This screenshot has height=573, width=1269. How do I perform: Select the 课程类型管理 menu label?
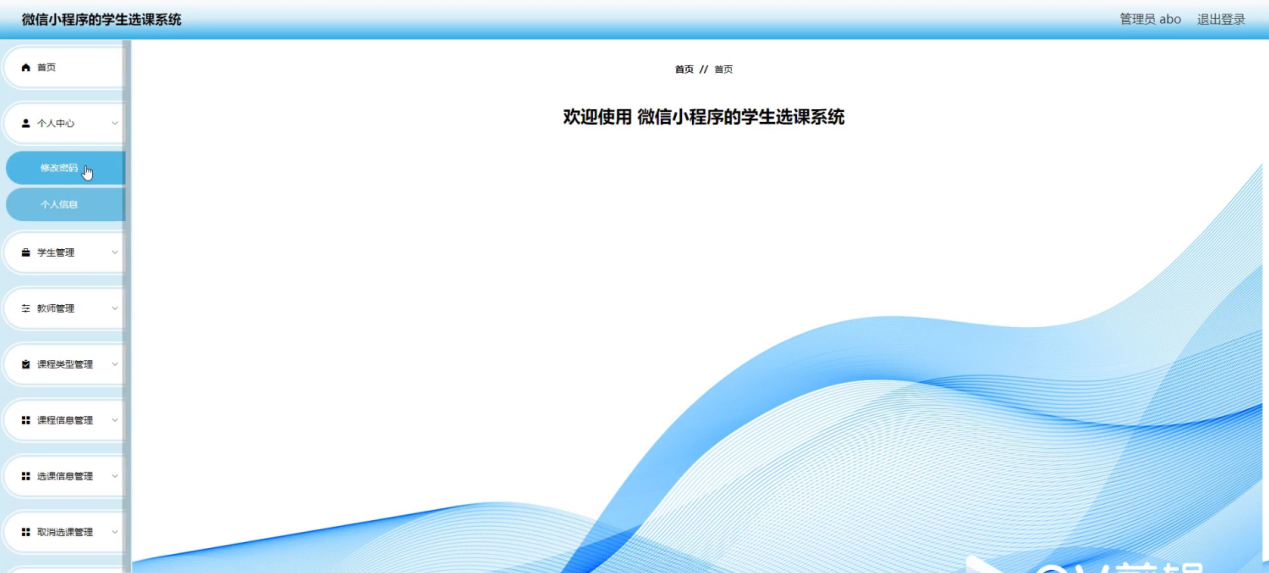click(x=65, y=365)
